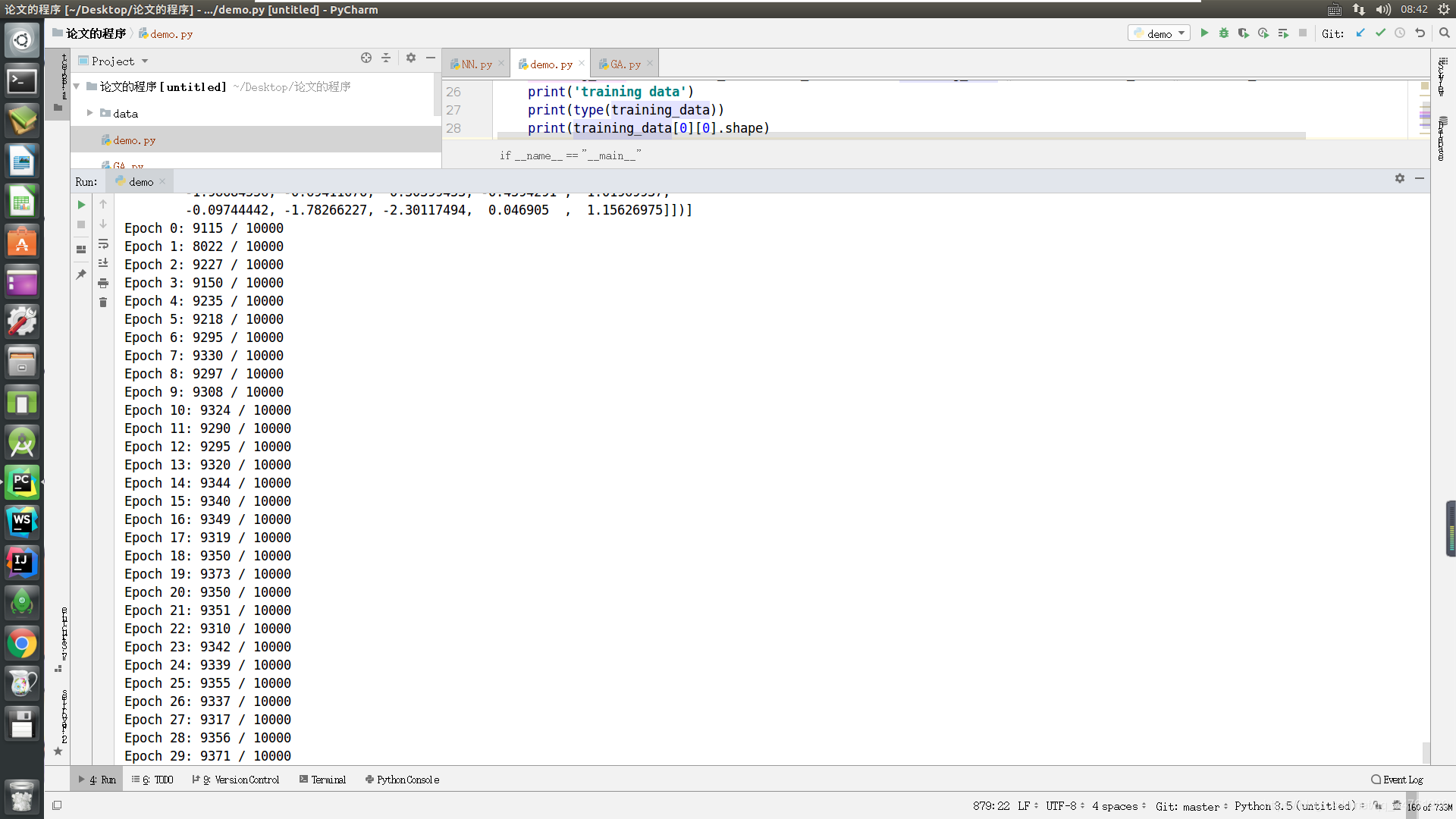Image resolution: width=1456 pixels, height=819 pixels.
Task: Open the Event Log
Action: click(x=1397, y=780)
